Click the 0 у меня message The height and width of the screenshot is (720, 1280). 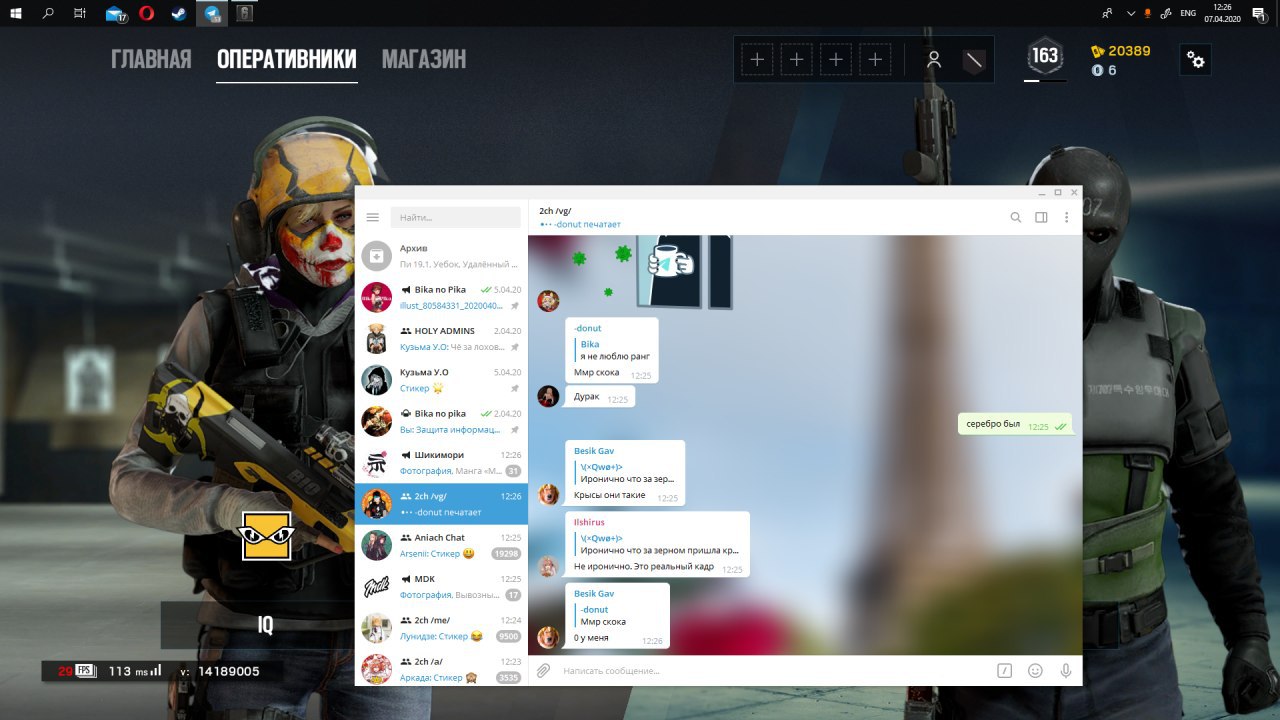[x=618, y=616]
